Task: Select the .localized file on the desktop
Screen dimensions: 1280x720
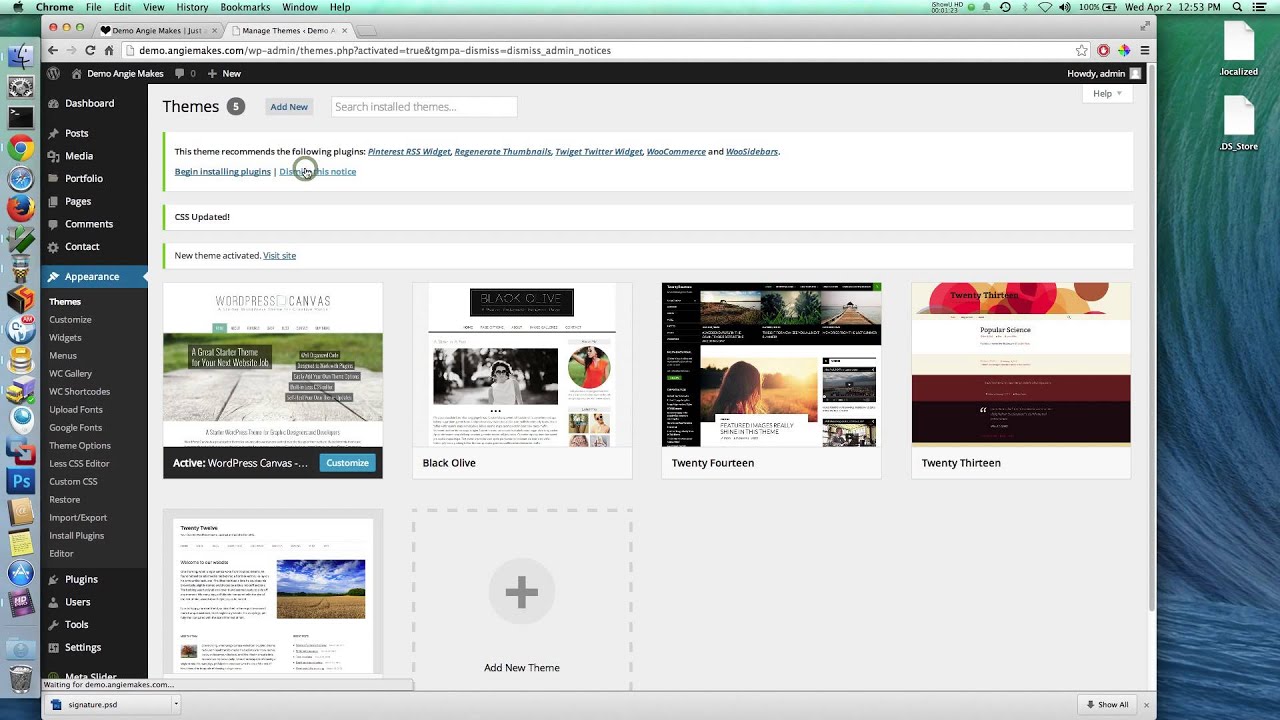Action: (x=1239, y=50)
